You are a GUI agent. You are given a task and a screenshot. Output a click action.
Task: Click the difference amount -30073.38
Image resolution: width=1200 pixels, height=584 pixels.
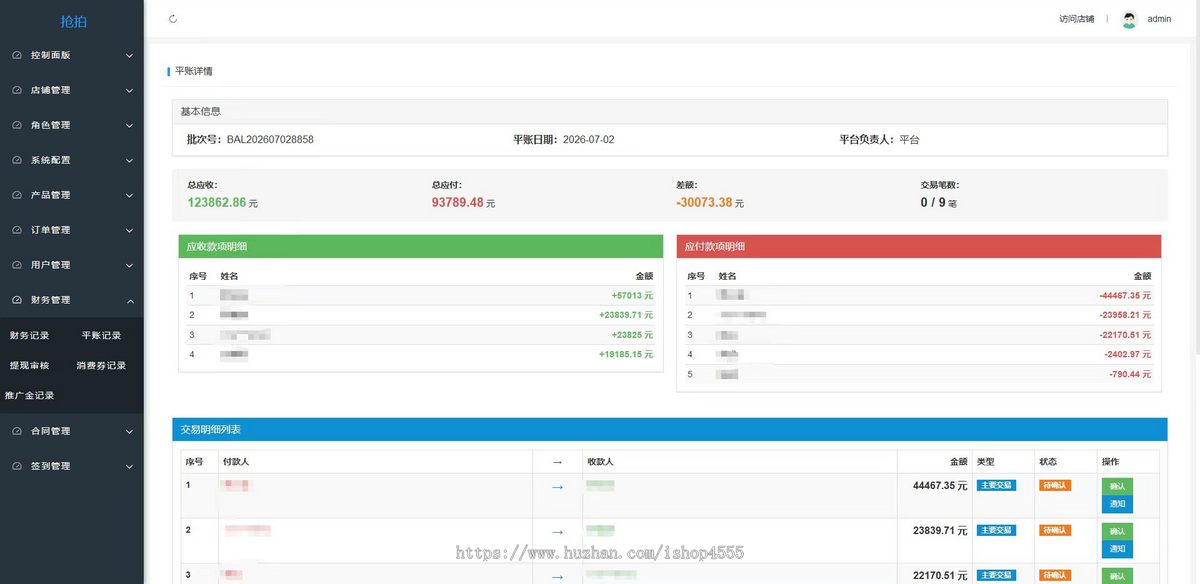pos(704,202)
